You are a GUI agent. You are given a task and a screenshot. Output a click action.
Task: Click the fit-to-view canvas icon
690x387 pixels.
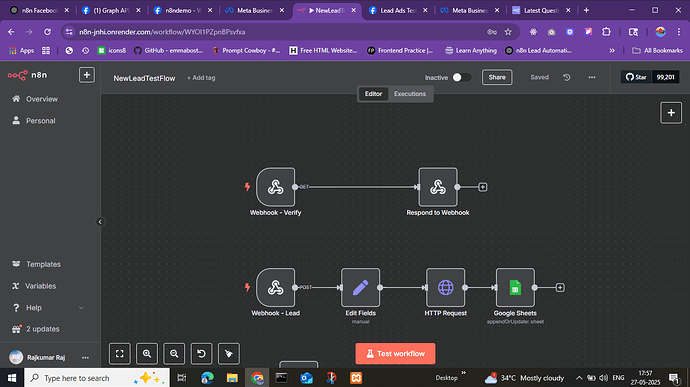click(120, 354)
